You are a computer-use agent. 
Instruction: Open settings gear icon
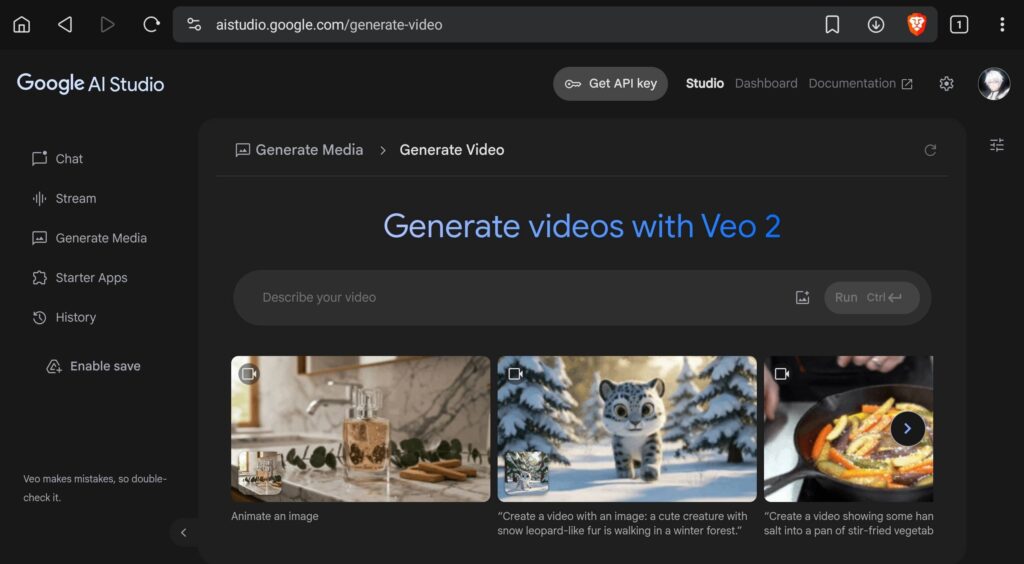tap(946, 84)
